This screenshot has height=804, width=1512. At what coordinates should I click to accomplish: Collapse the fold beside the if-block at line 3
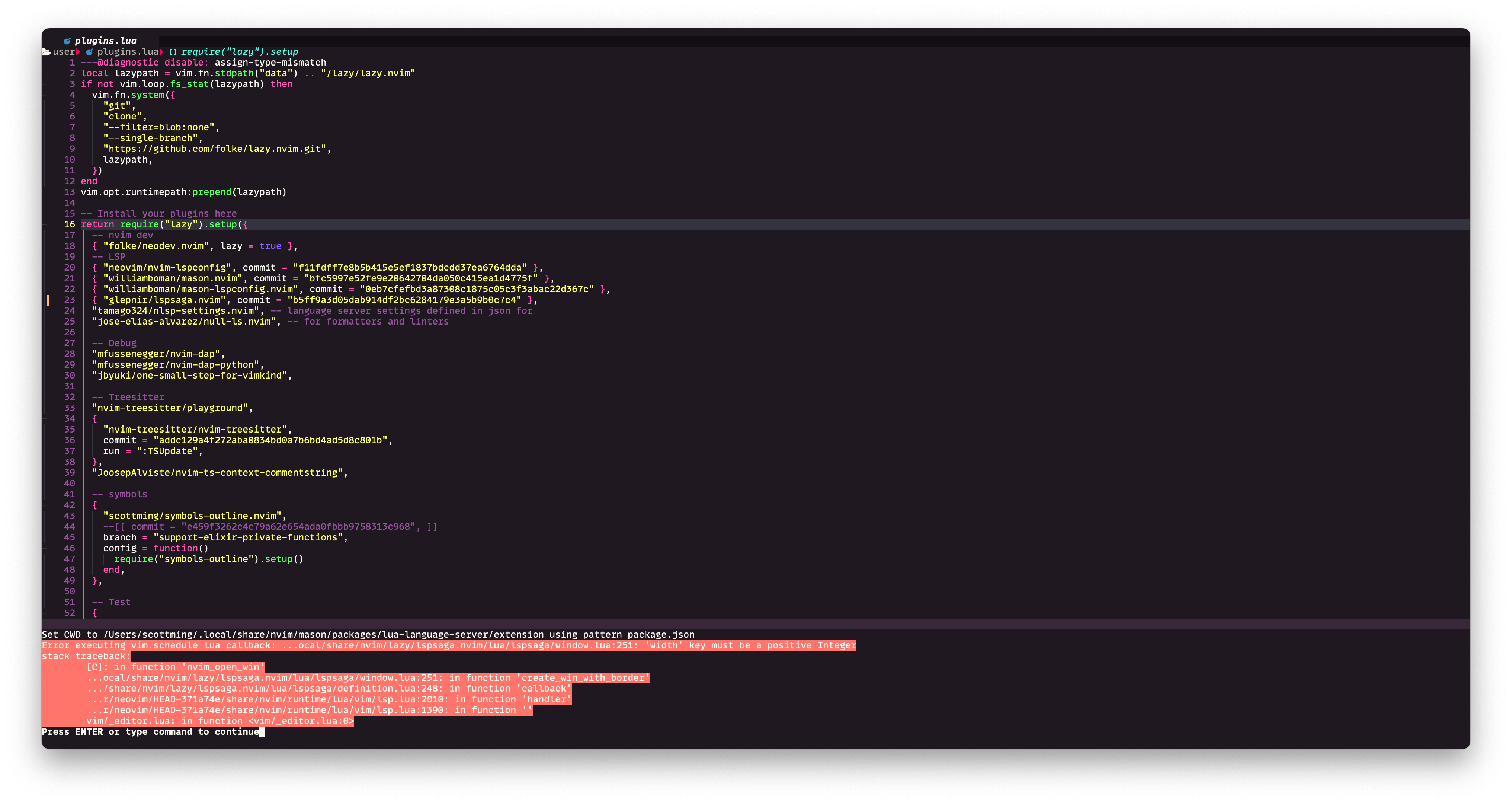coord(45,84)
